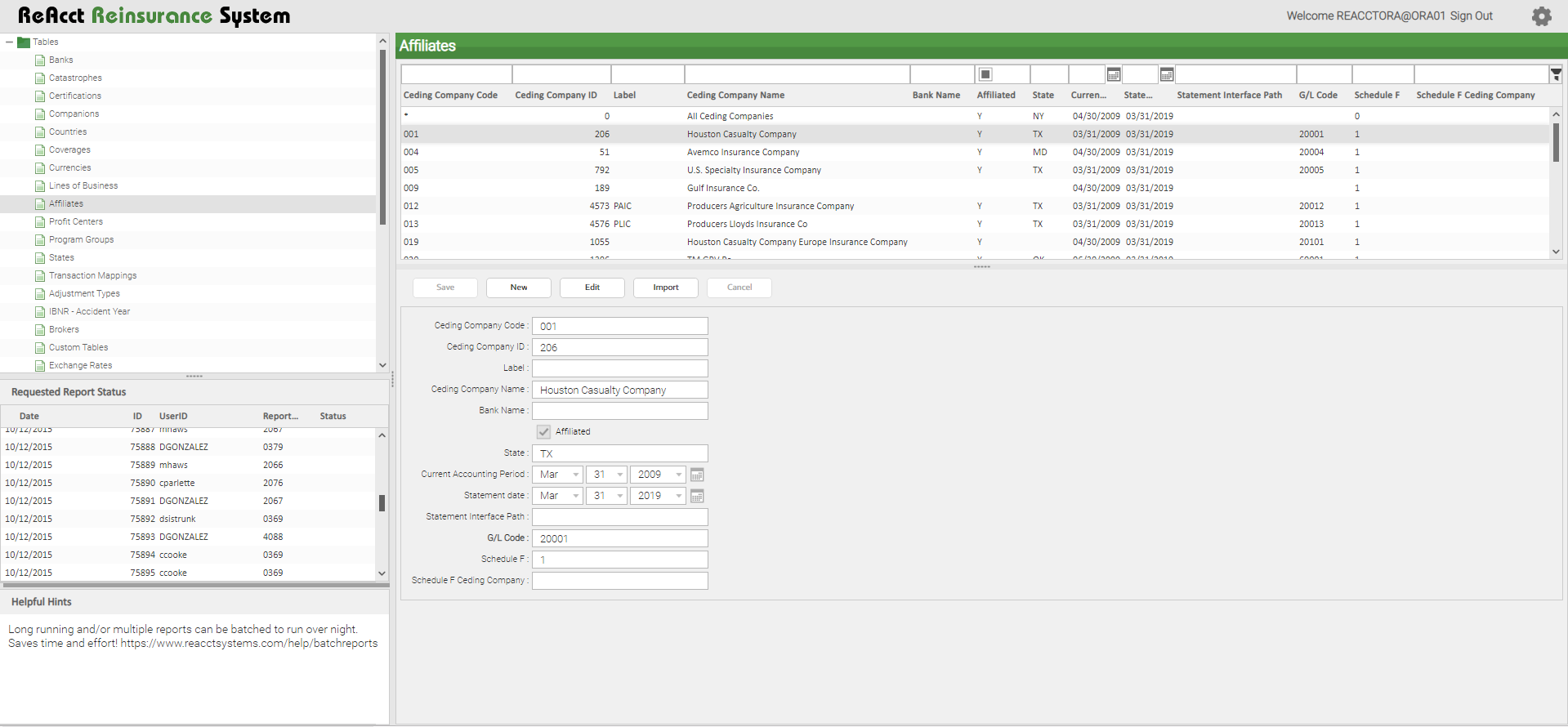
Task: Click the Edit button
Action: (x=592, y=288)
